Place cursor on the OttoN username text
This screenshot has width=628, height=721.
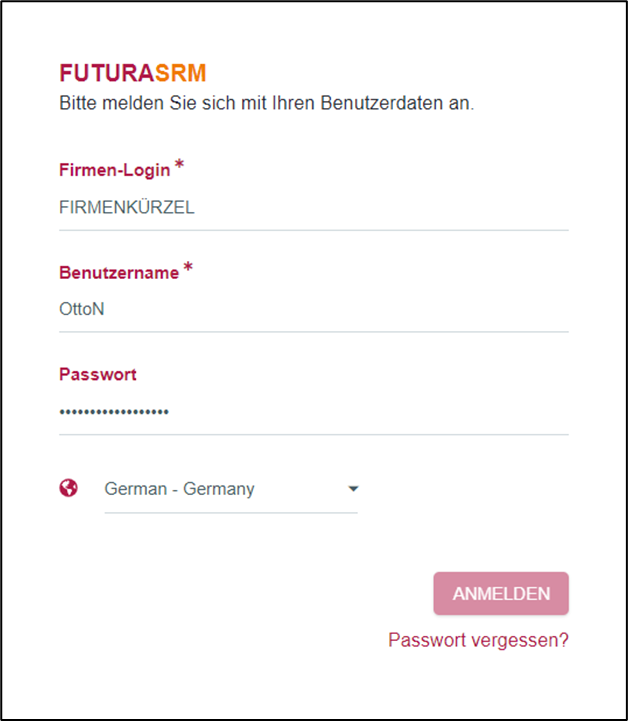tap(82, 310)
